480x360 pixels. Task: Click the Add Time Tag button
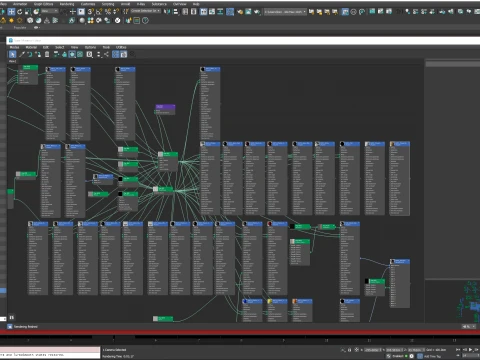[x=433, y=356]
